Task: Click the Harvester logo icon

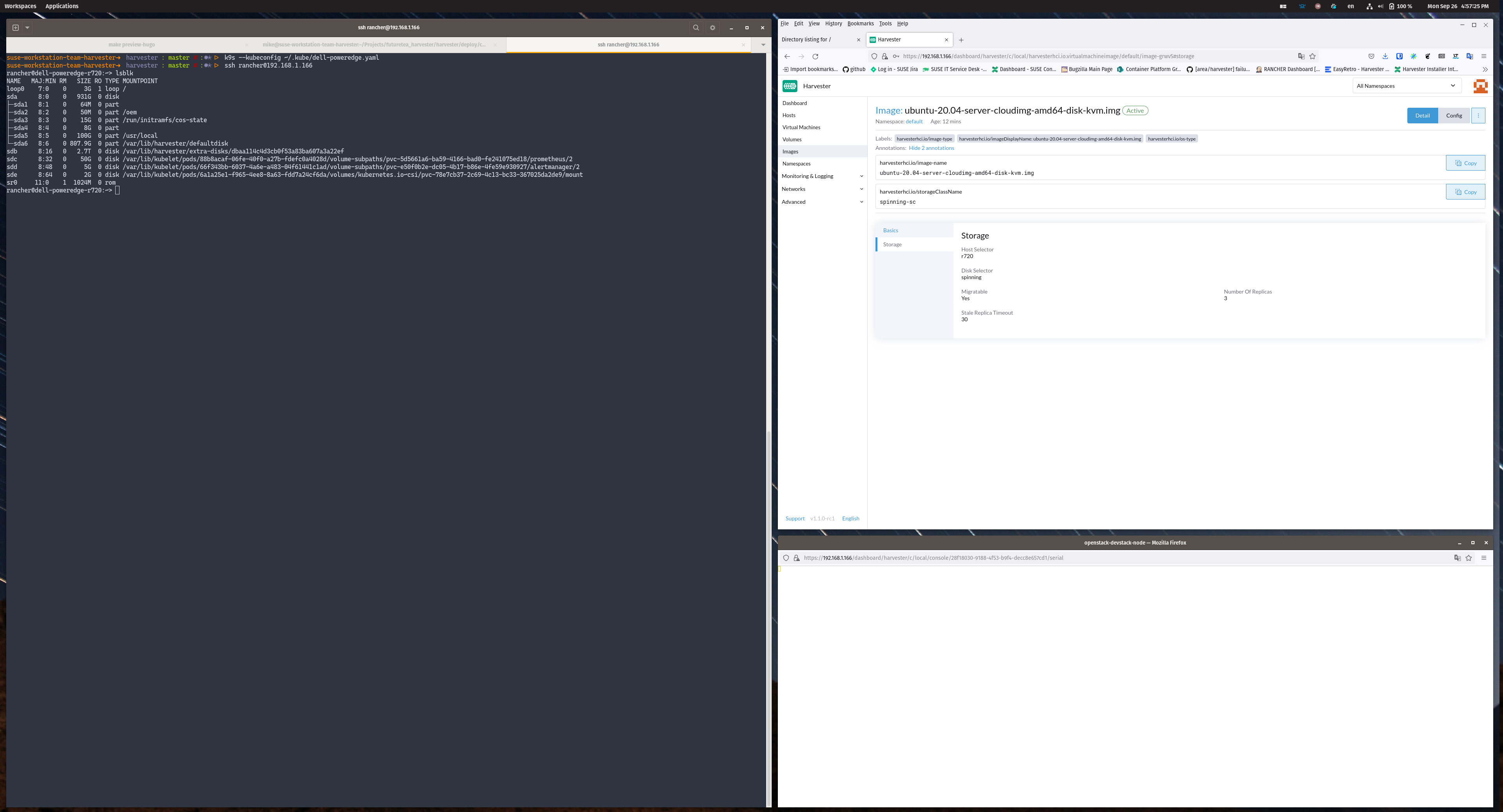Action: pos(790,86)
